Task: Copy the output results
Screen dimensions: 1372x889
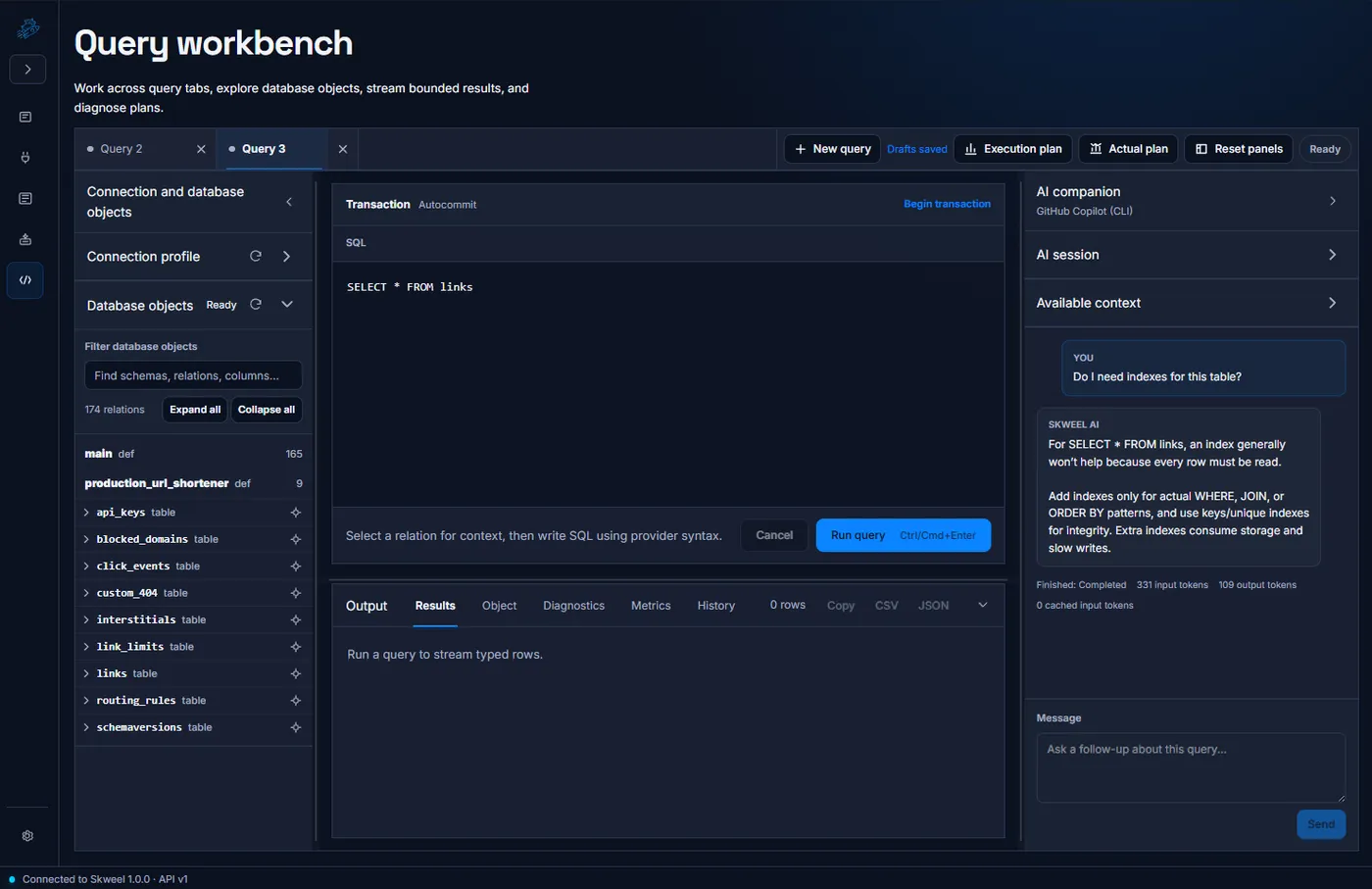Action: tap(841, 606)
